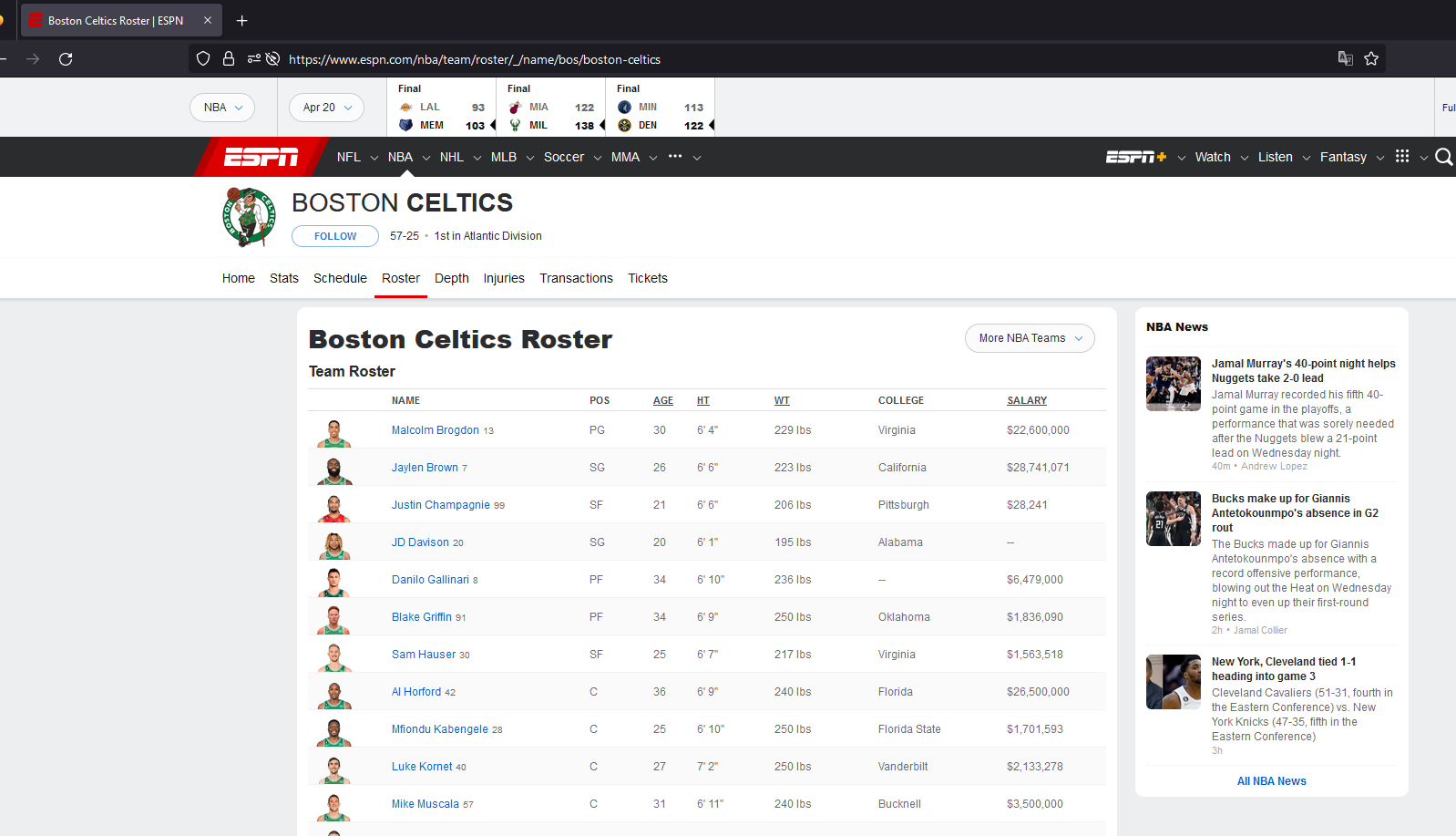Open Mfiondu Kabengele's player page

(440, 729)
